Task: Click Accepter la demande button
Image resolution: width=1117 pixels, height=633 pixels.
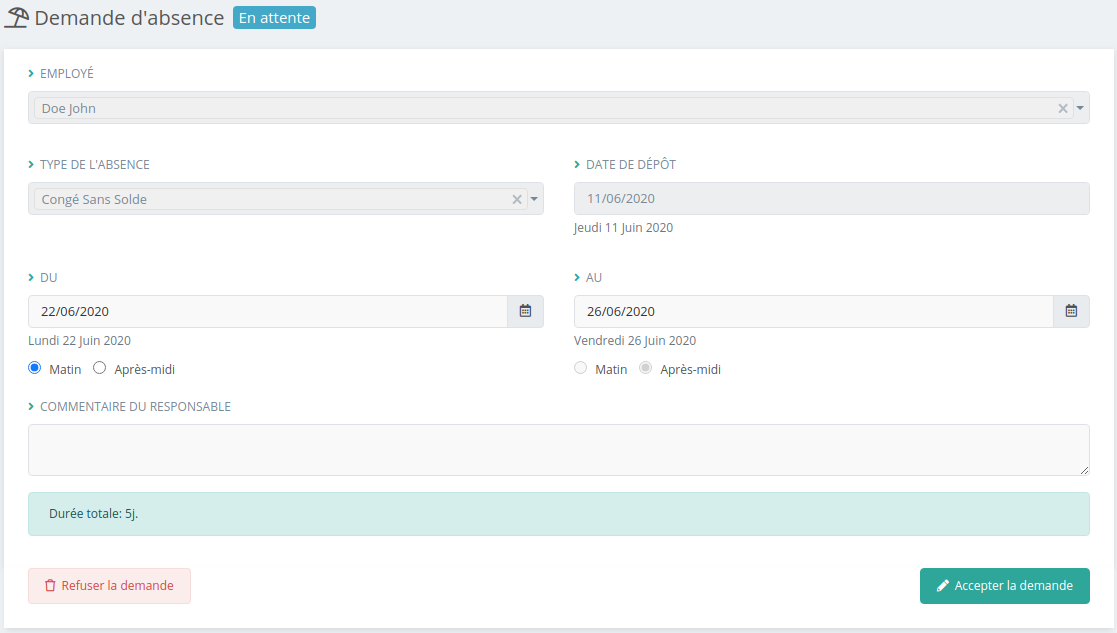Action: [x=1004, y=586]
